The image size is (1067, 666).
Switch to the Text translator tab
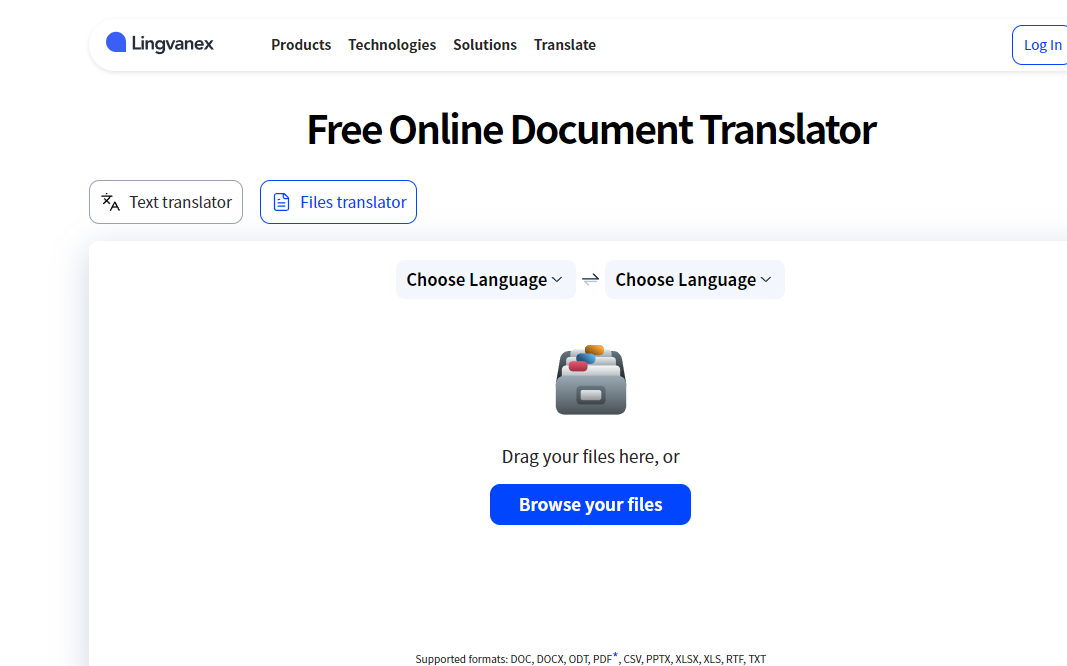180,202
